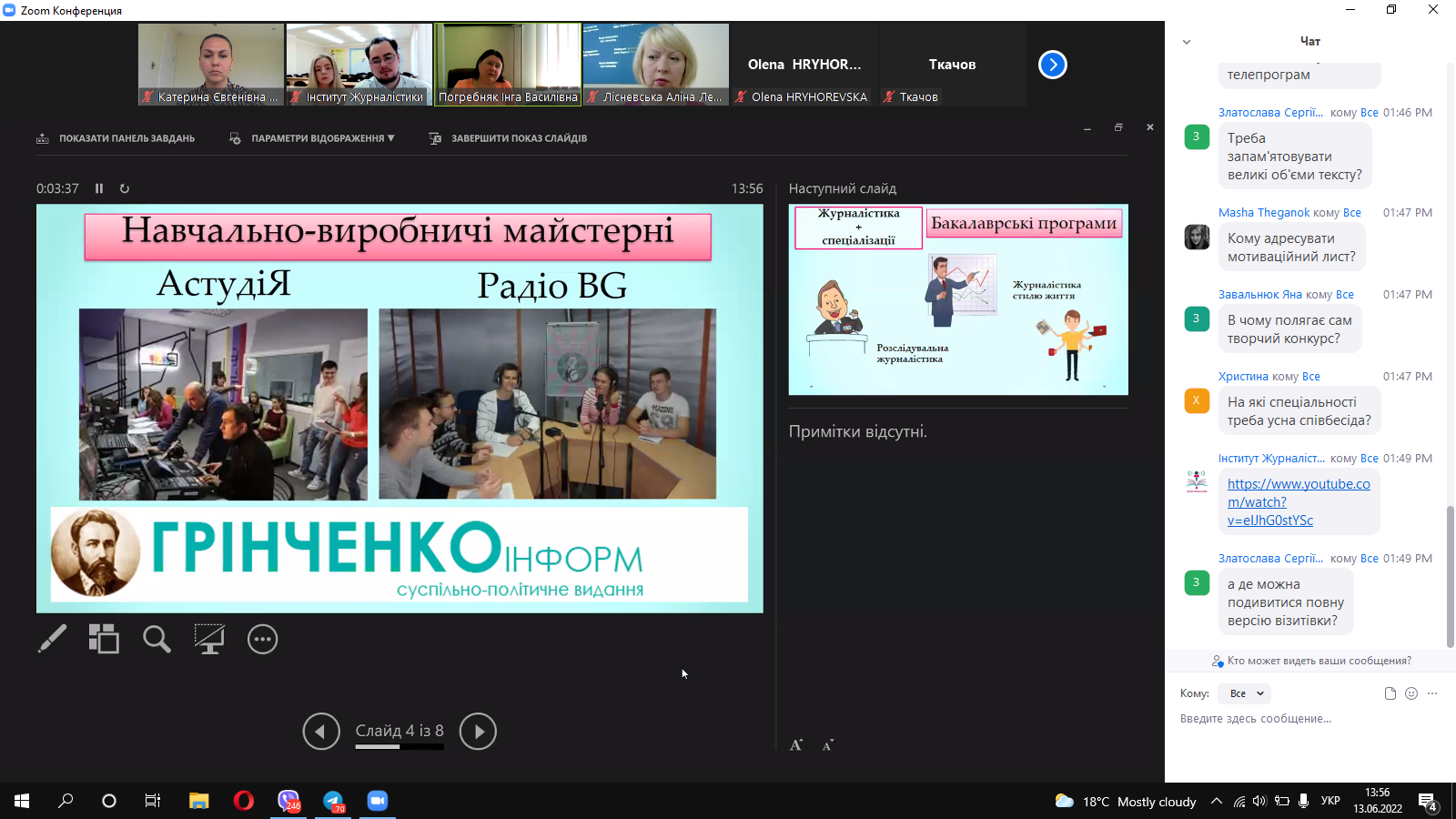Select the pen and laser pointer tool
This screenshot has height=819, width=1456.
coord(52,639)
